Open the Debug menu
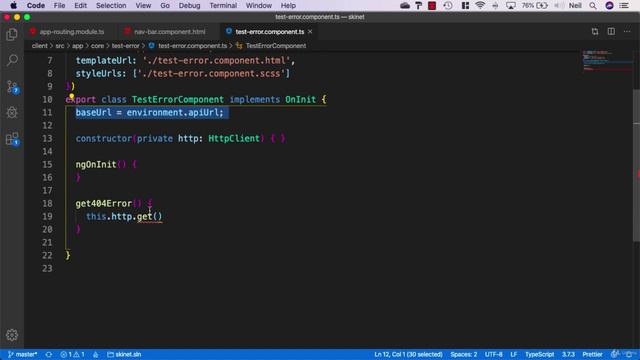Screen dimensions: 640x360 [189, 6]
